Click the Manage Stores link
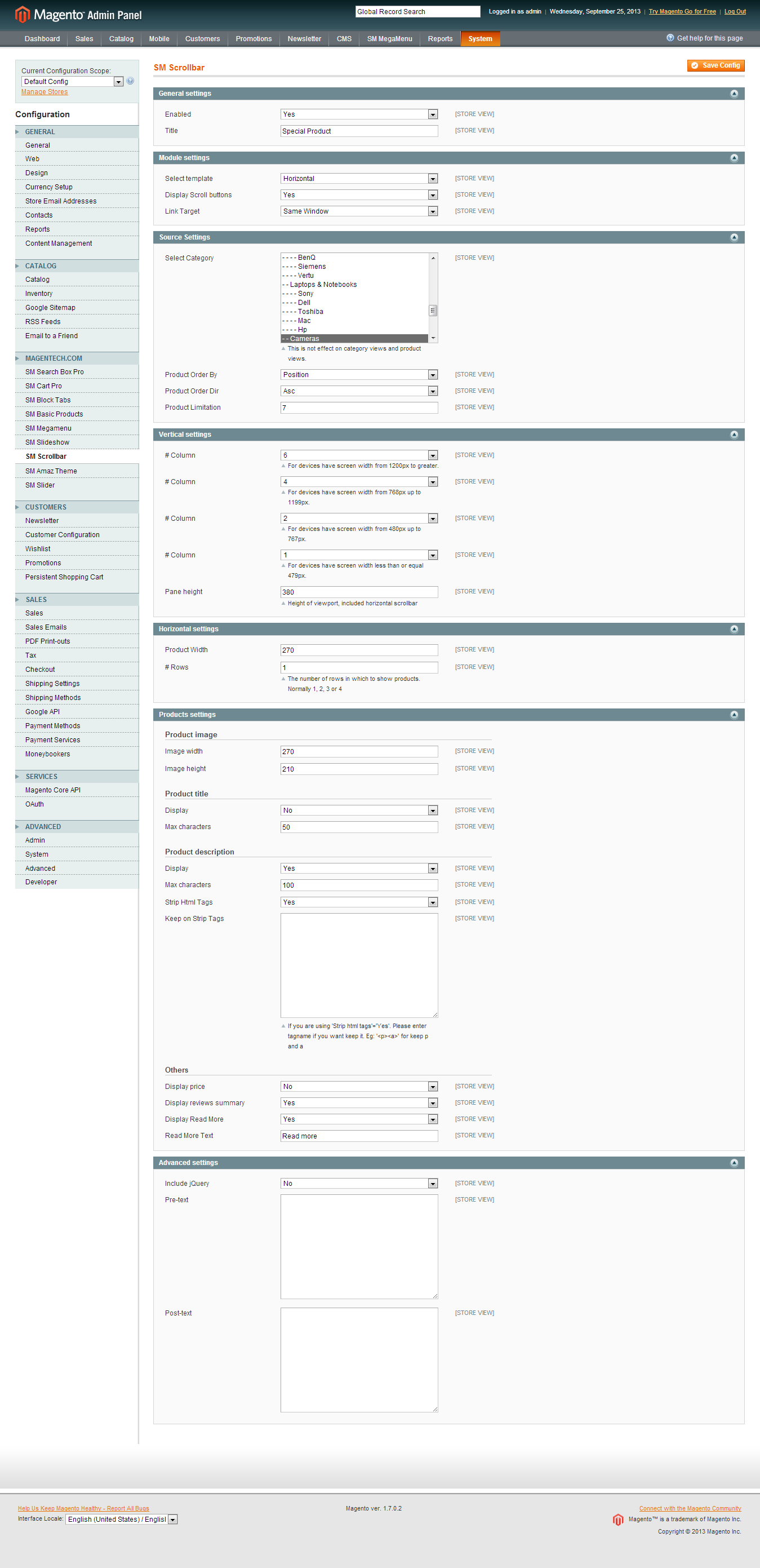 [45, 92]
